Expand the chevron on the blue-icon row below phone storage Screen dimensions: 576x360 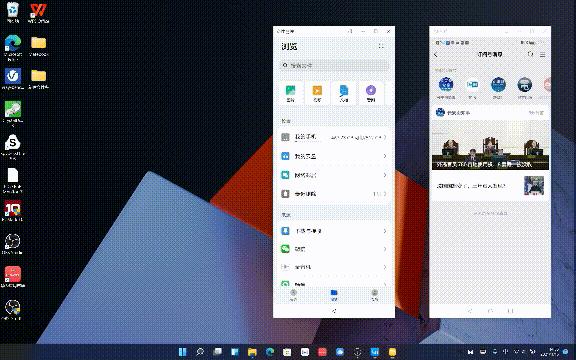coord(385,156)
